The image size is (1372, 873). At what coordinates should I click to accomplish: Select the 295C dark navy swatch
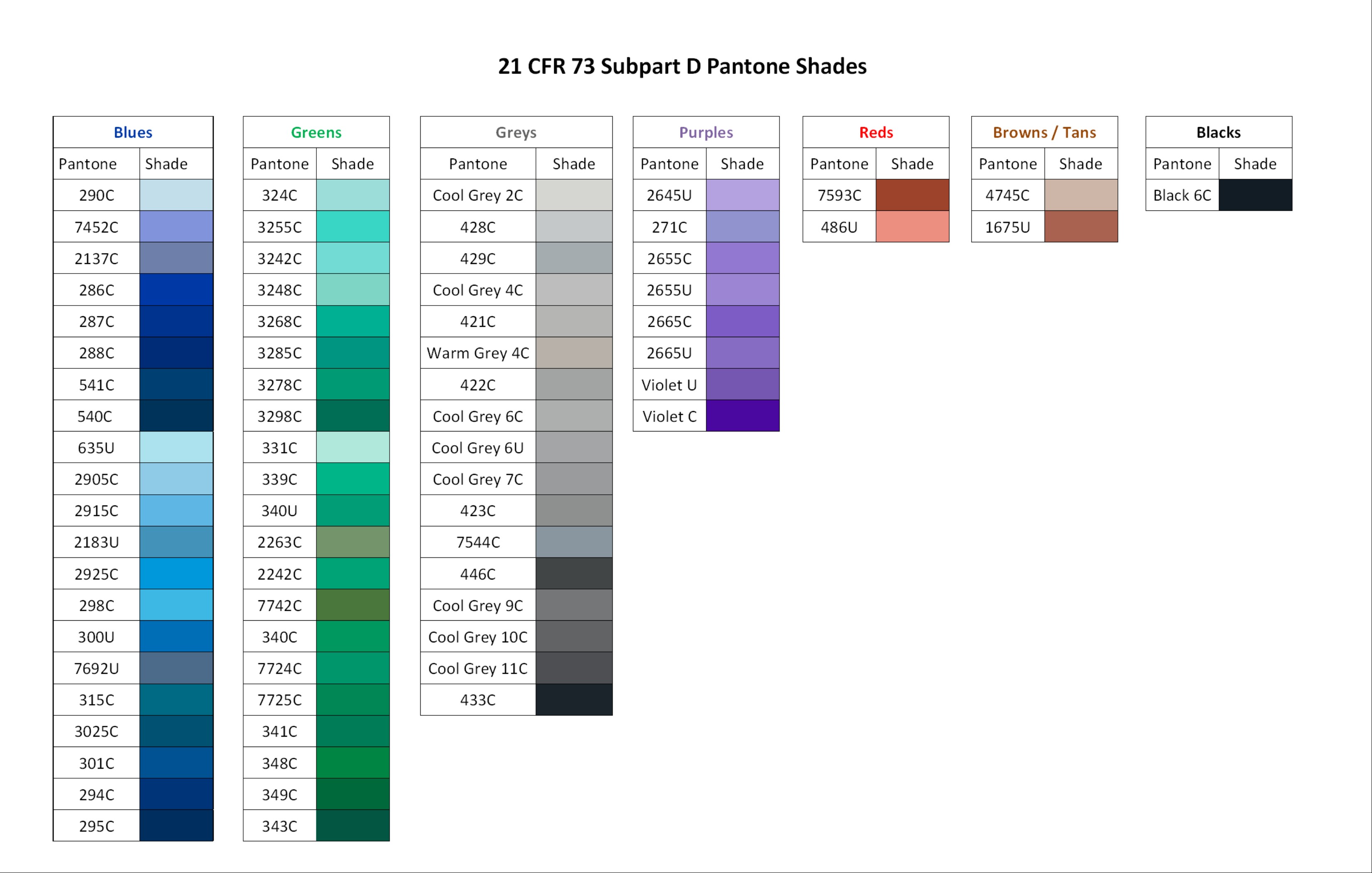[176, 826]
